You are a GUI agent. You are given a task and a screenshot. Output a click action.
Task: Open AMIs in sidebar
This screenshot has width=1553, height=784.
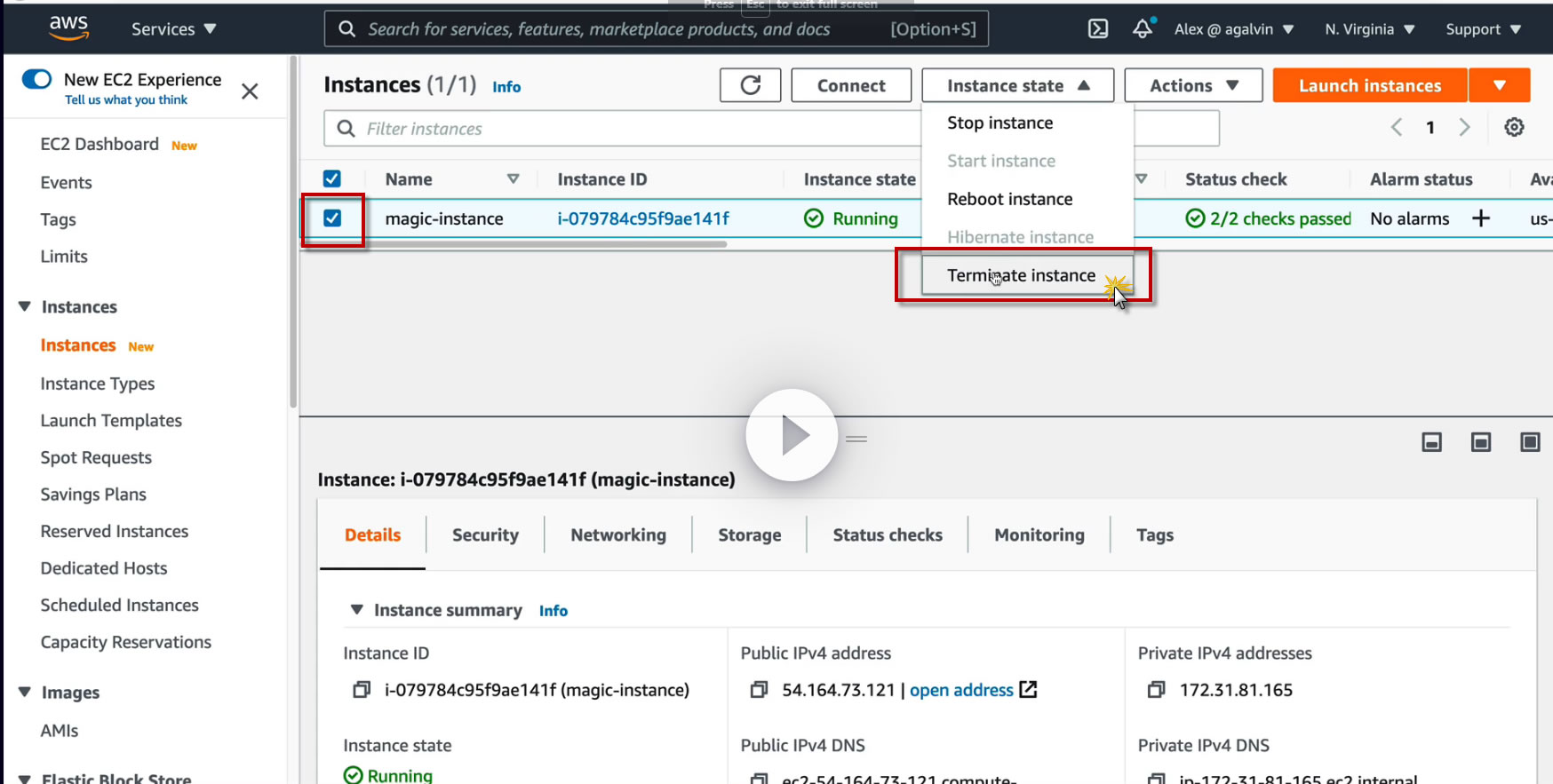[60, 731]
